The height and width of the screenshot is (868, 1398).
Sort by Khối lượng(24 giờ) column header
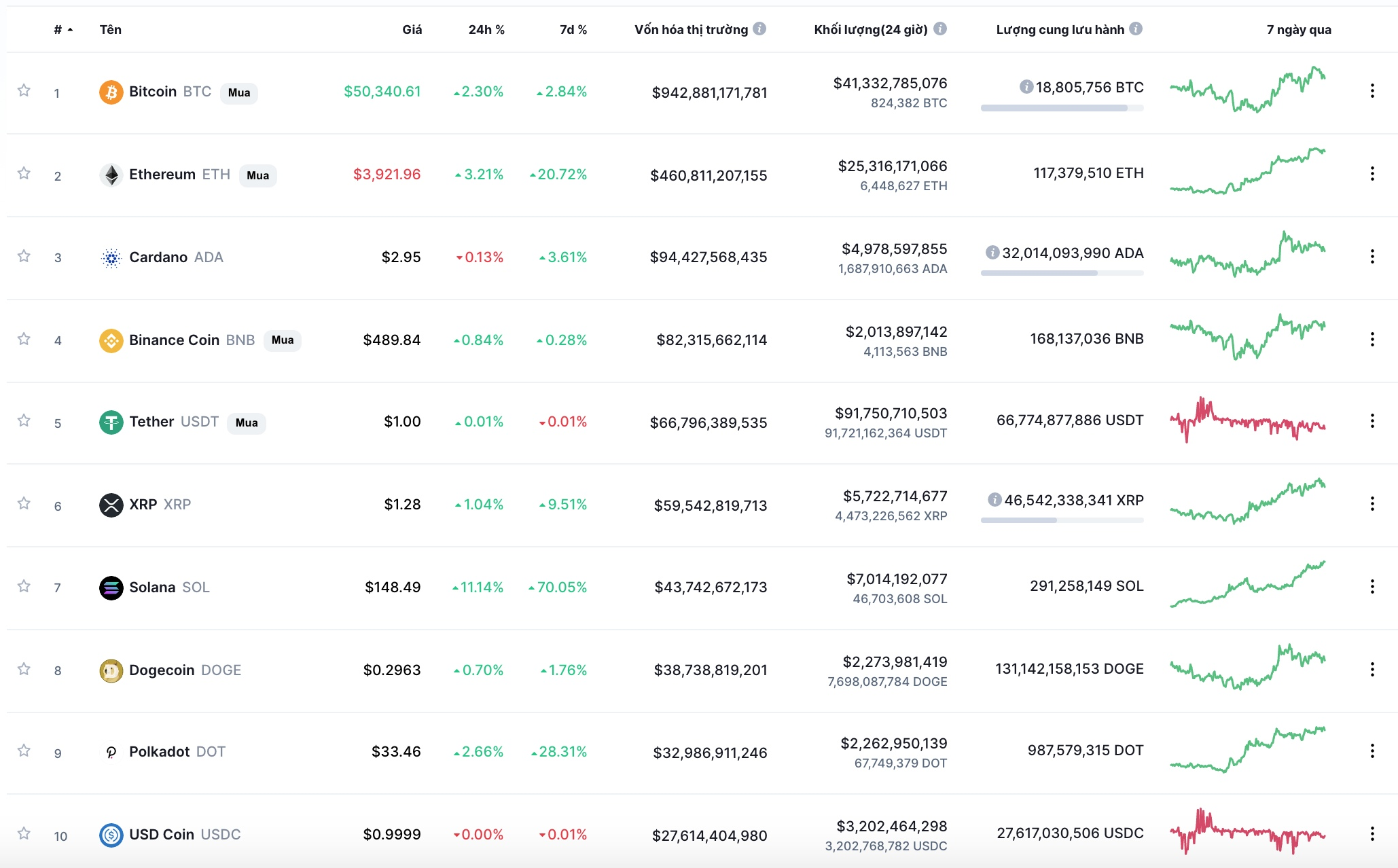click(870, 30)
